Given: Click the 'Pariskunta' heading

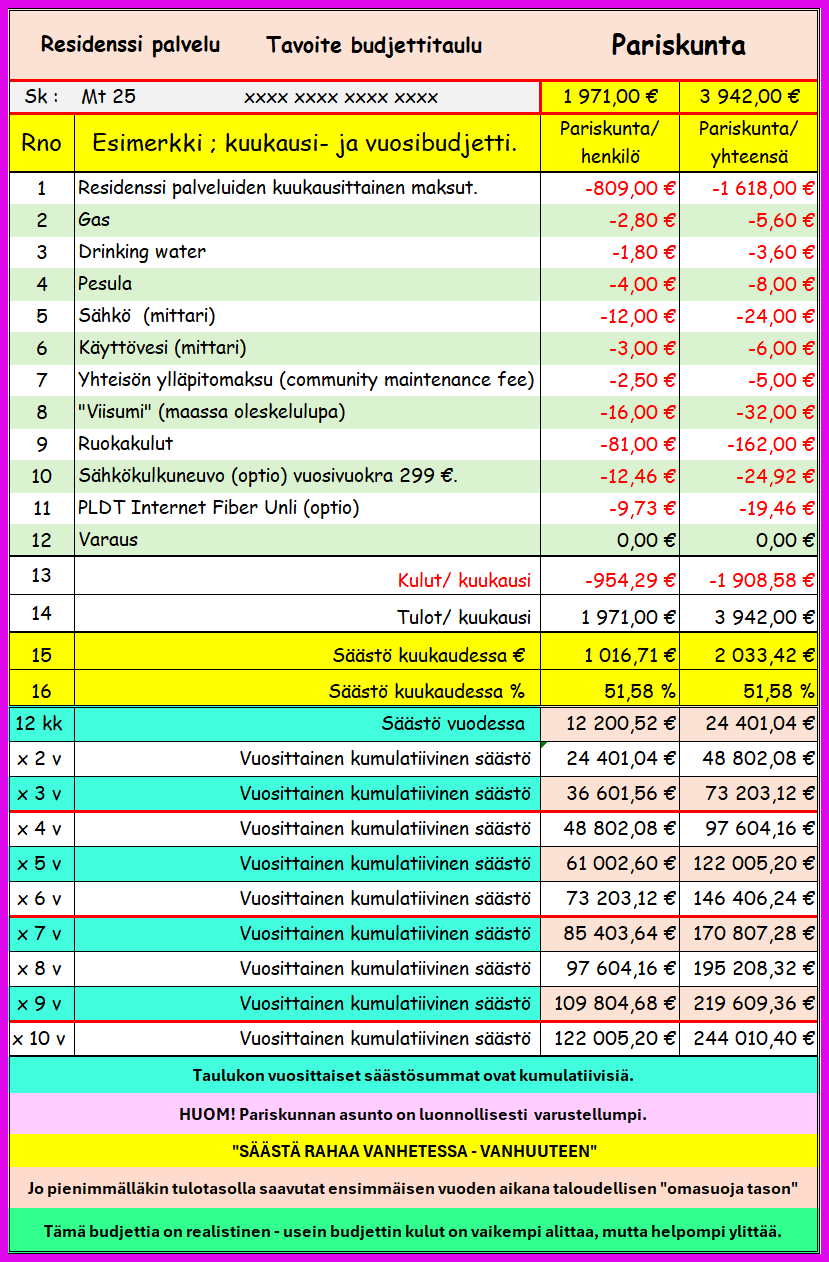Looking at the screenshot, I should (x=678, y=45).
